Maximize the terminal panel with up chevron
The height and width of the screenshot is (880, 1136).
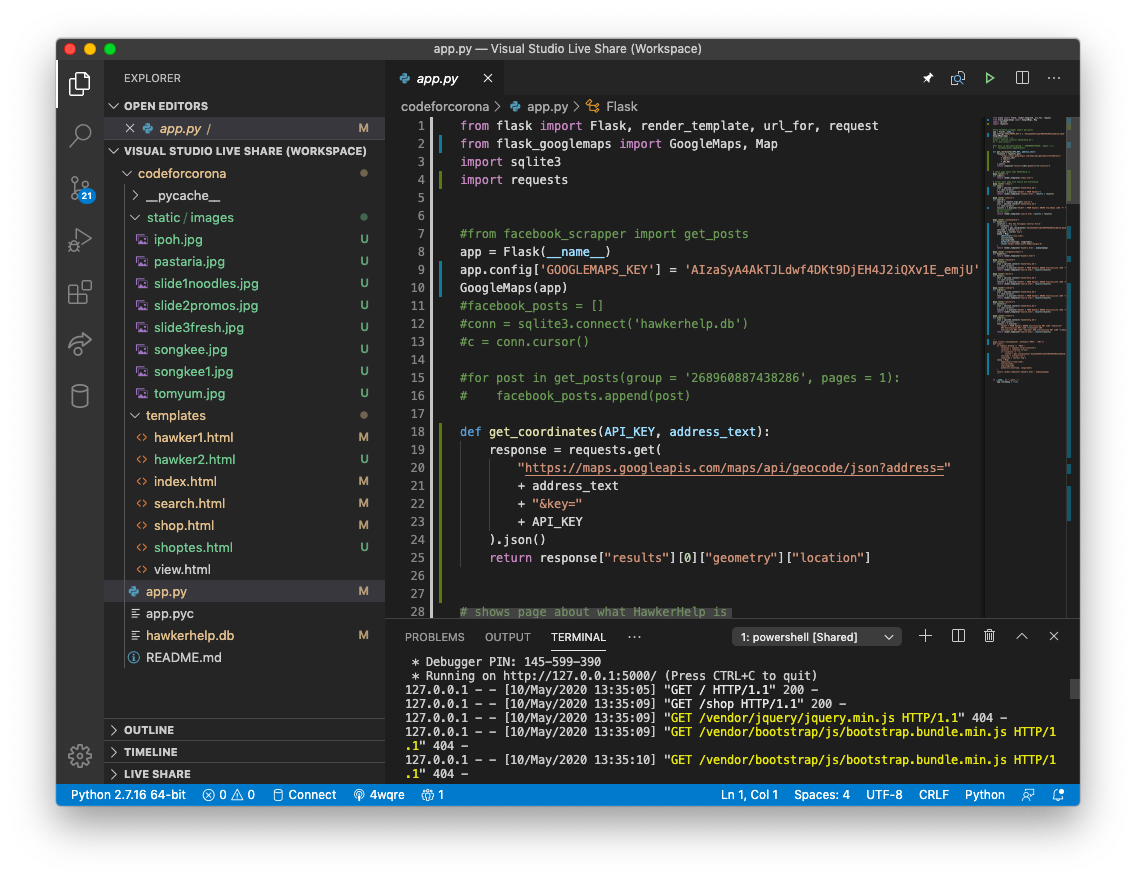coord(1022,636)
